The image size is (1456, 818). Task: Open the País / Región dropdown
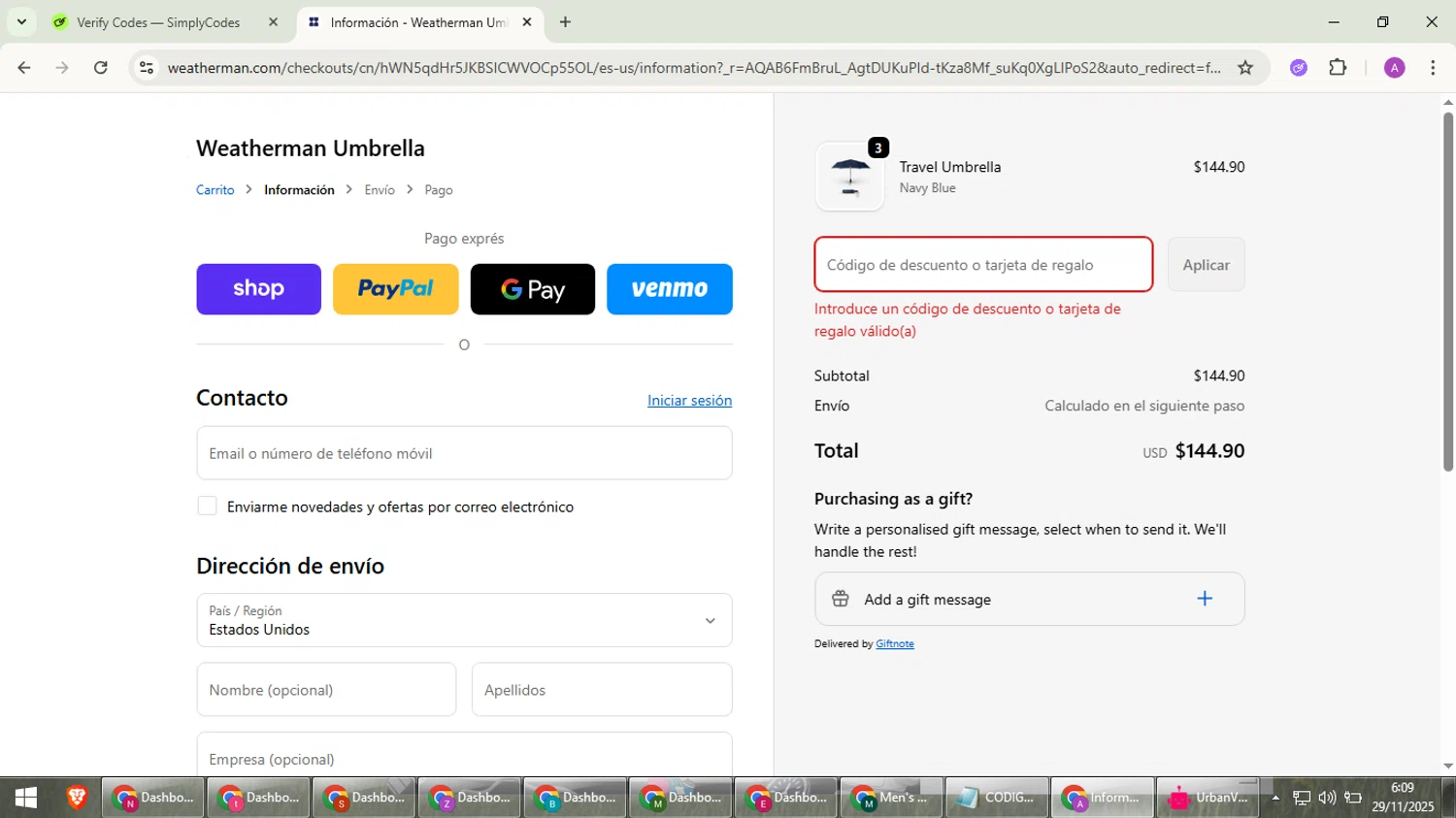464,620
